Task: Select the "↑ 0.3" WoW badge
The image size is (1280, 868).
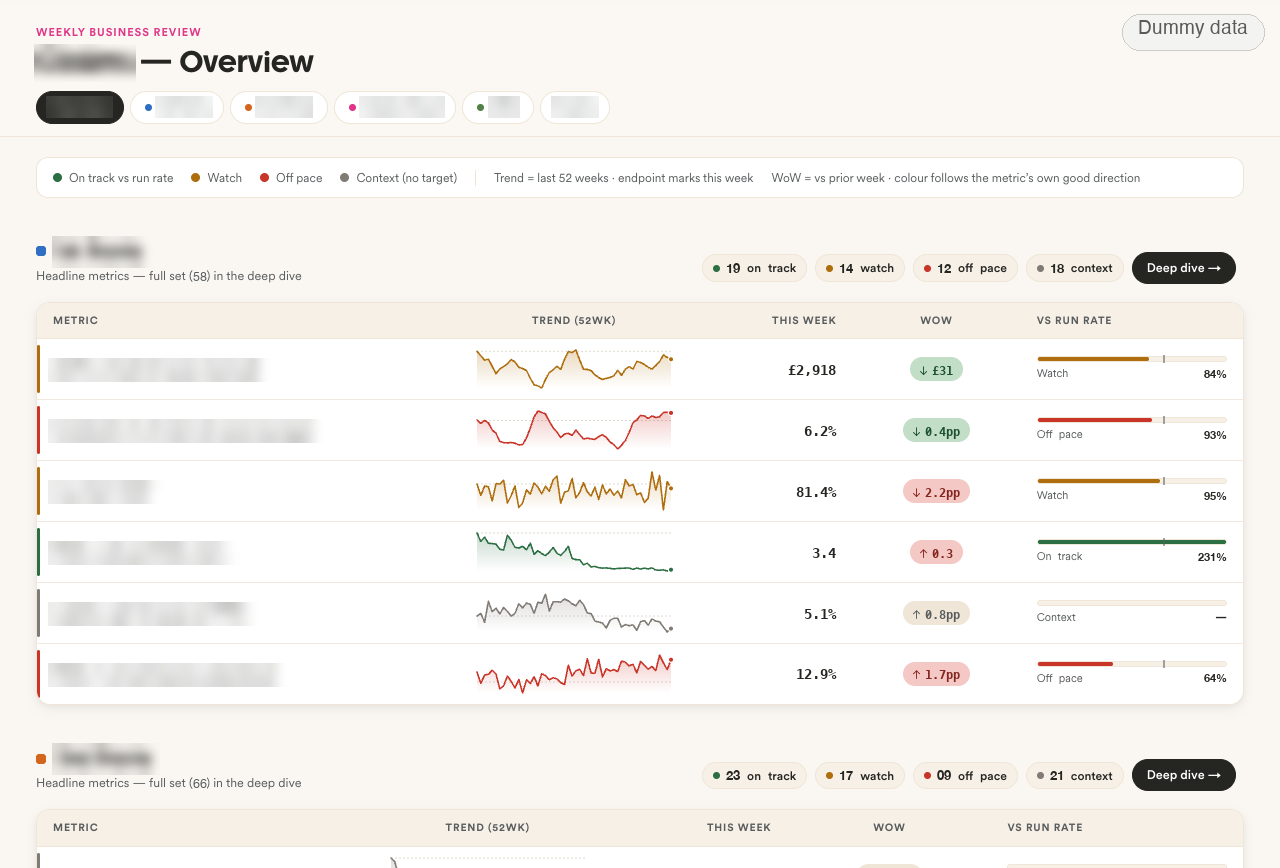Action: pos(936,553)
